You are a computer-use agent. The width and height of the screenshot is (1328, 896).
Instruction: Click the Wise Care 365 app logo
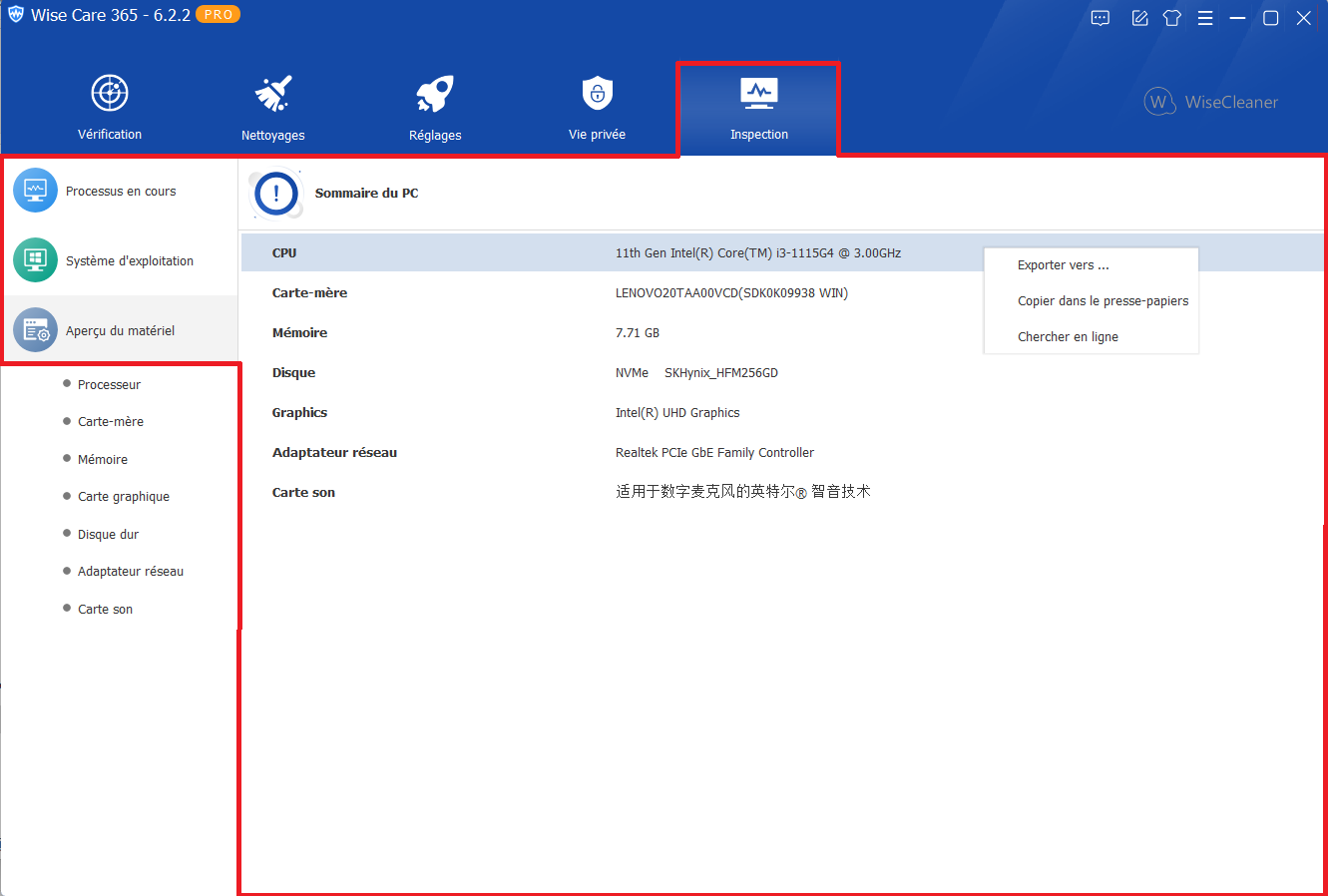(x=15, y=14)
